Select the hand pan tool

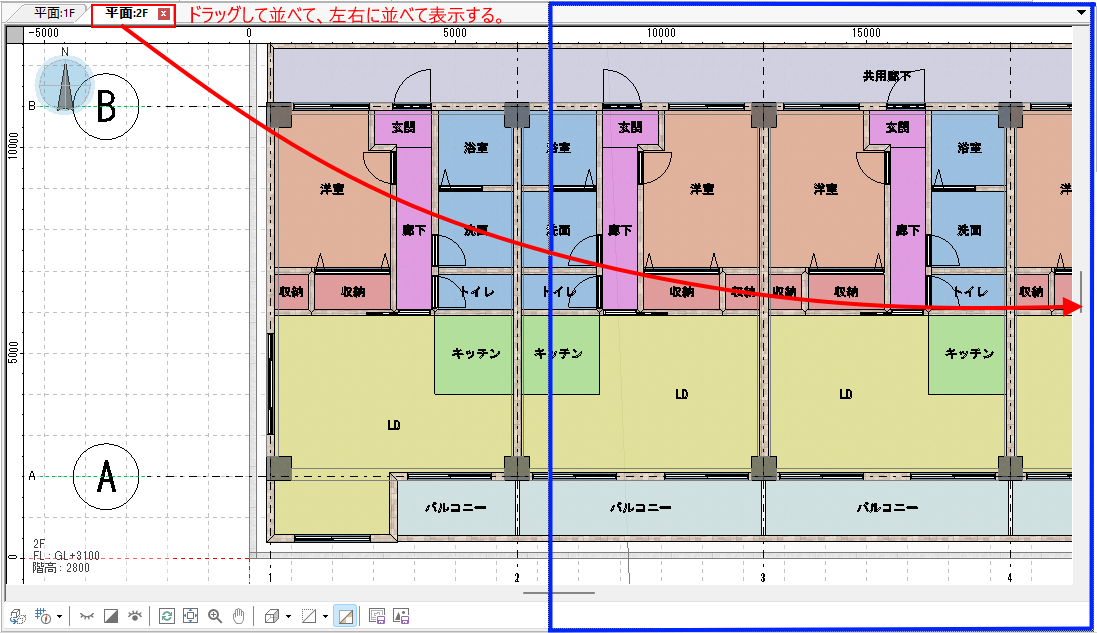tap(238, 616)
